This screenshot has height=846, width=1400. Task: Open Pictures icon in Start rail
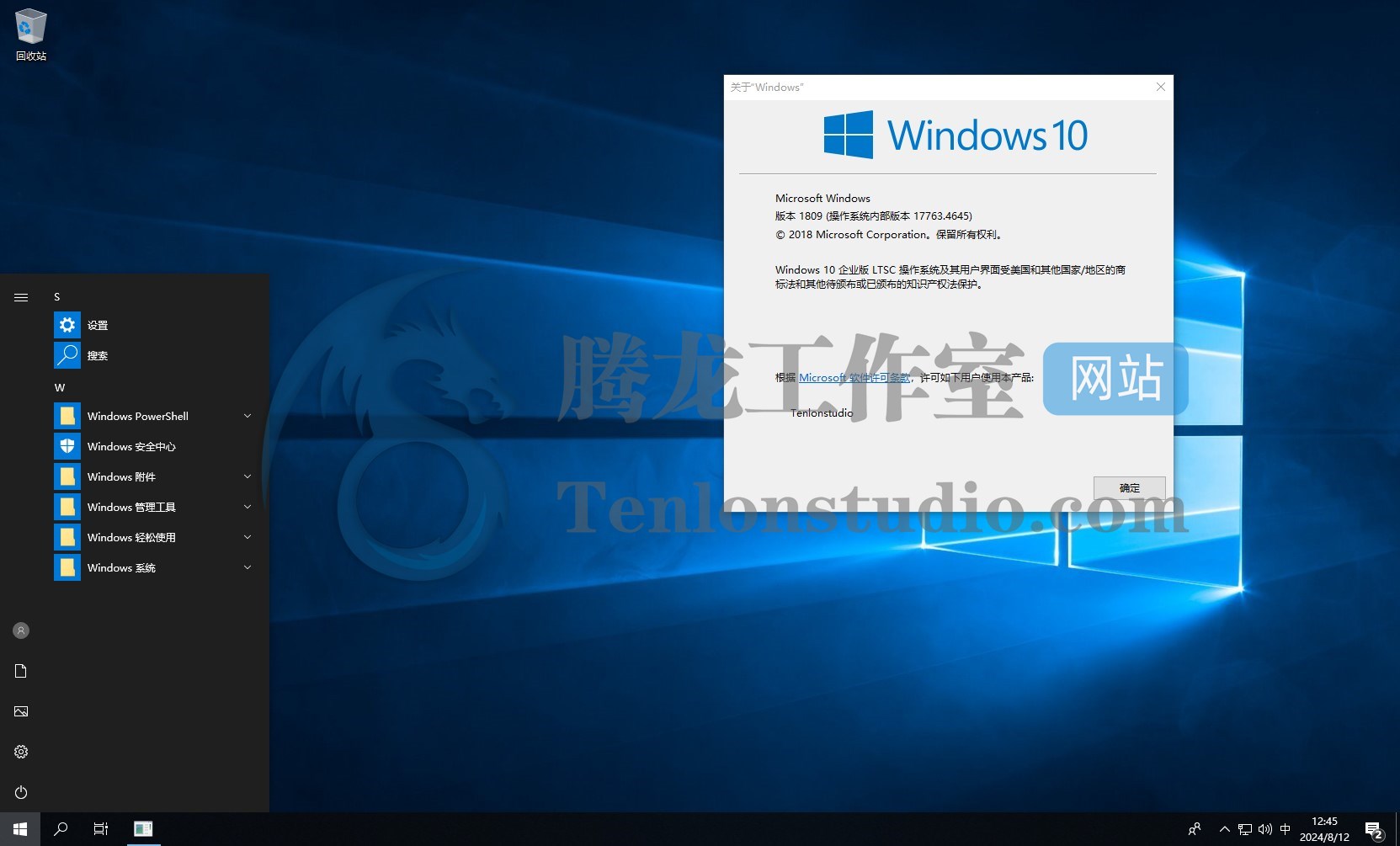[21, 711]
